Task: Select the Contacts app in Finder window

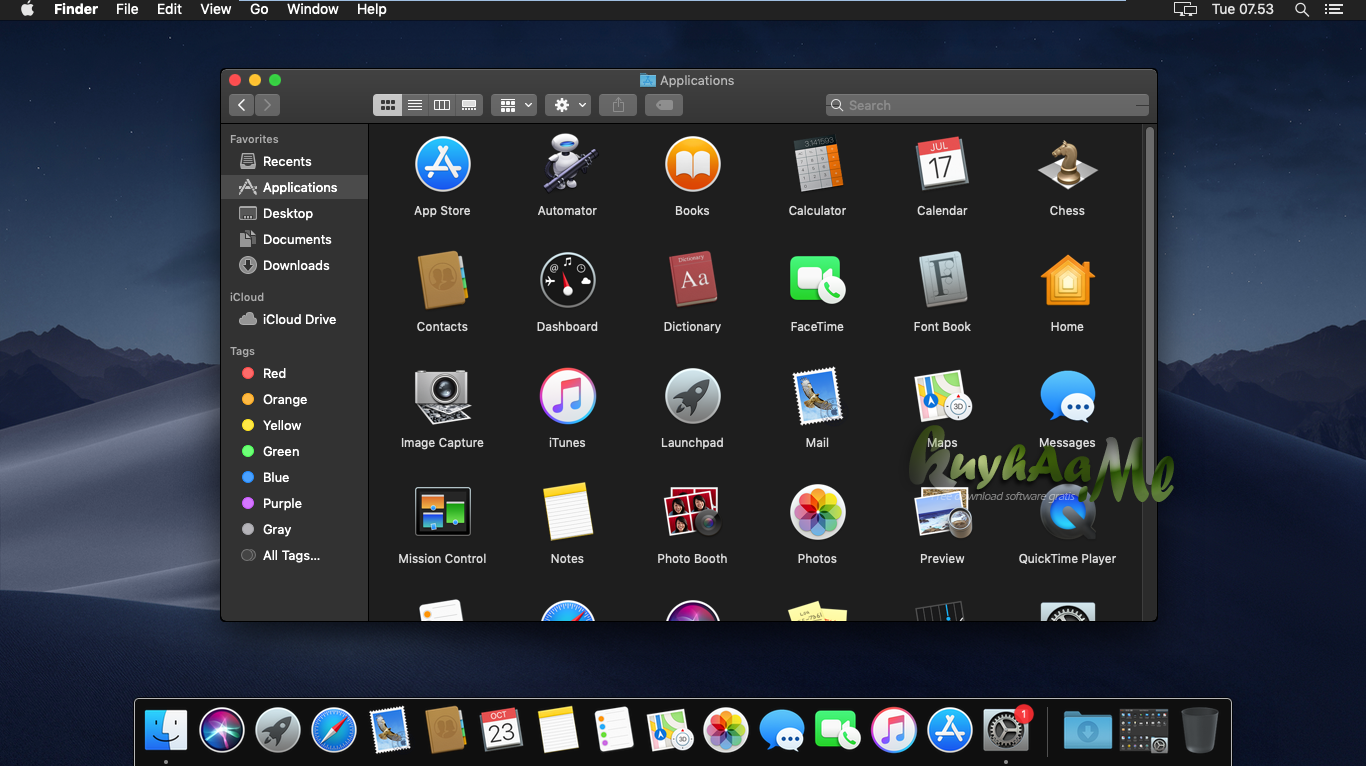Action: pyautogui.click(x=442, y=280)
